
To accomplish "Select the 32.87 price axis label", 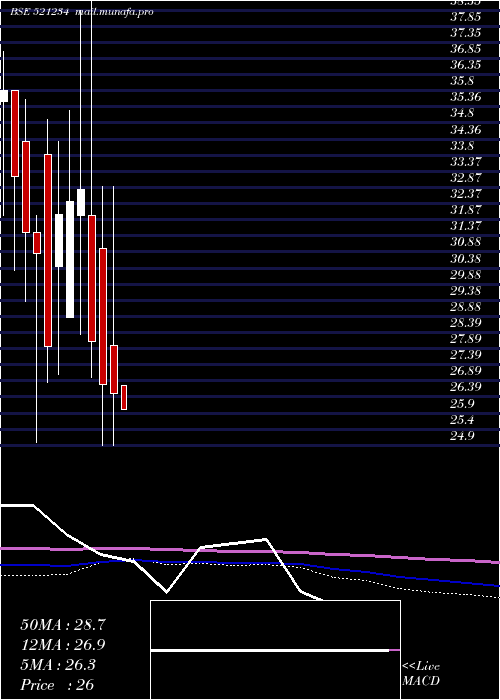I will [466, 178].
